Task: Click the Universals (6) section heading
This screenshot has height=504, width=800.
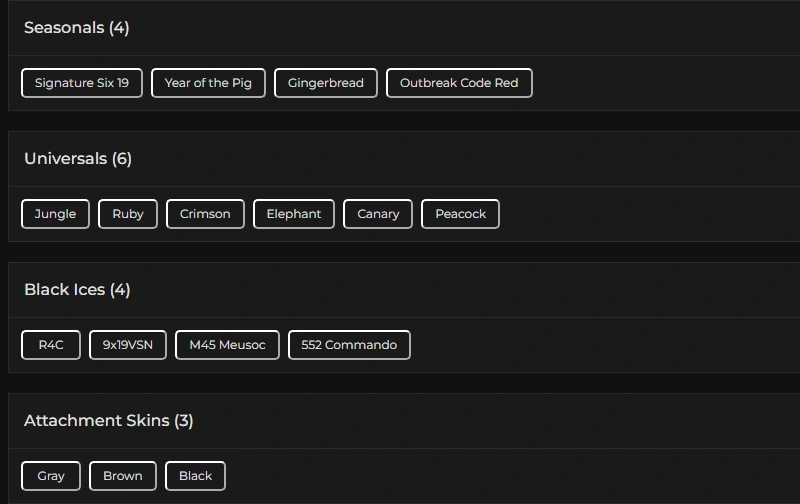Action: [78, 159]
